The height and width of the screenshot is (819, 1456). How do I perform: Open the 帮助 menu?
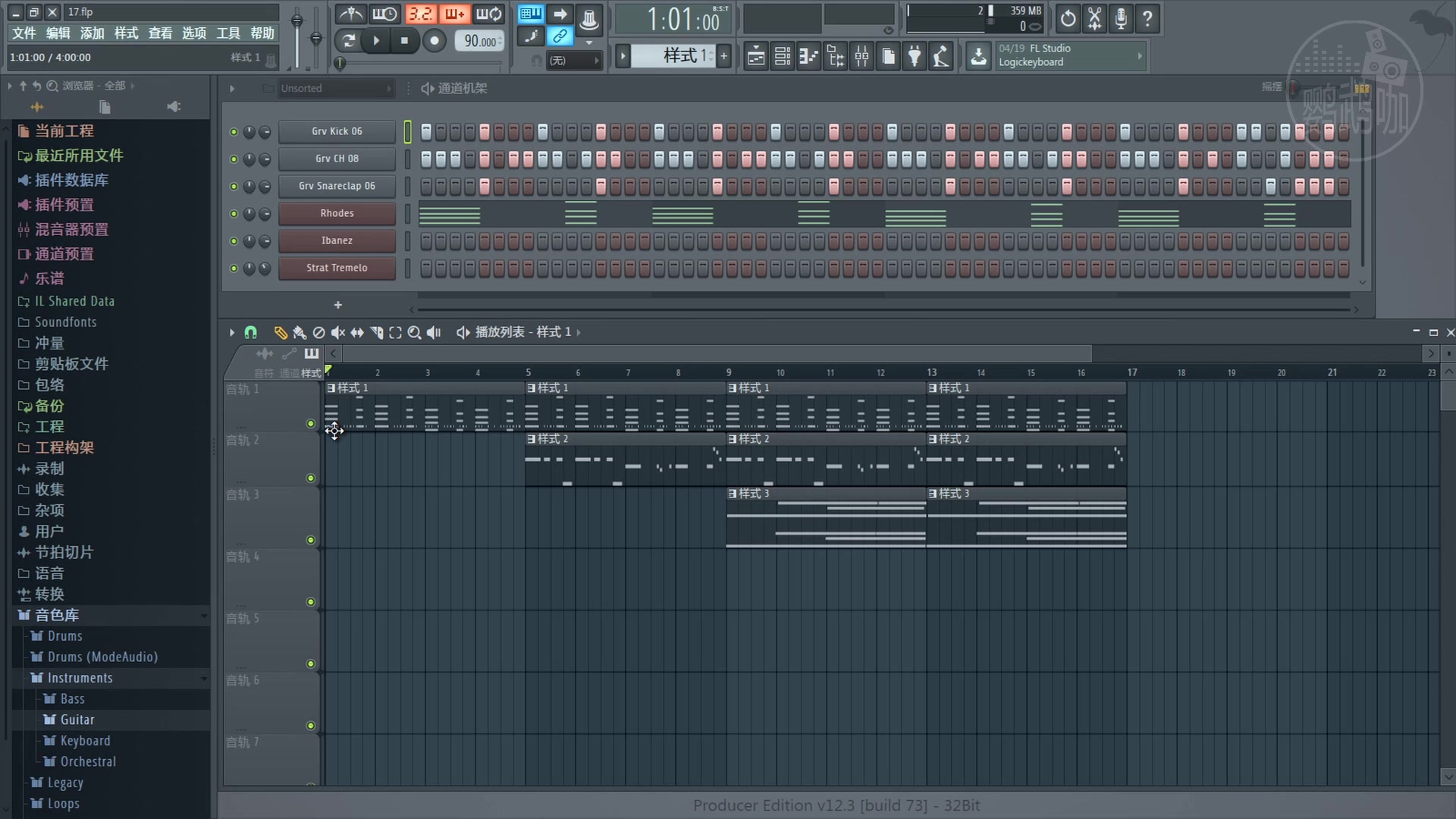[262, 33]
